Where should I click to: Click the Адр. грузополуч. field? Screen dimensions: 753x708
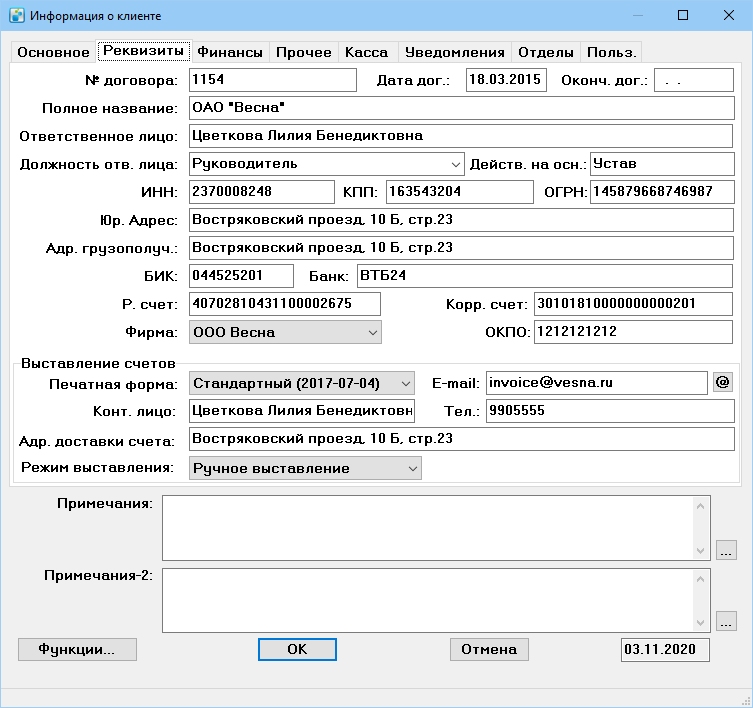pos(461,248)
